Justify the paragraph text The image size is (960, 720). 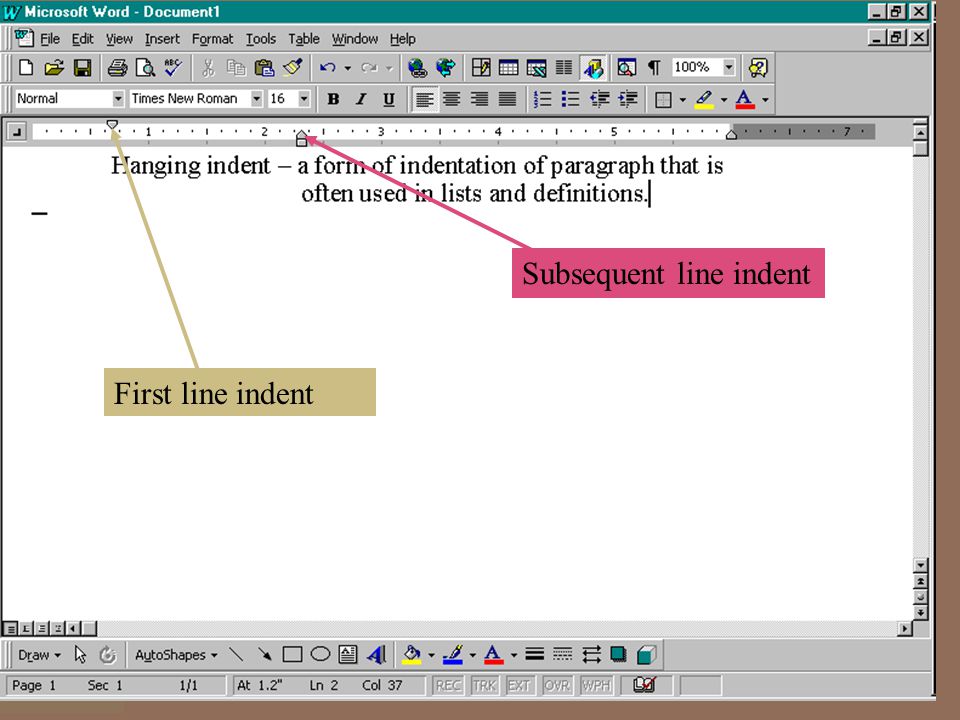(508, 99)
